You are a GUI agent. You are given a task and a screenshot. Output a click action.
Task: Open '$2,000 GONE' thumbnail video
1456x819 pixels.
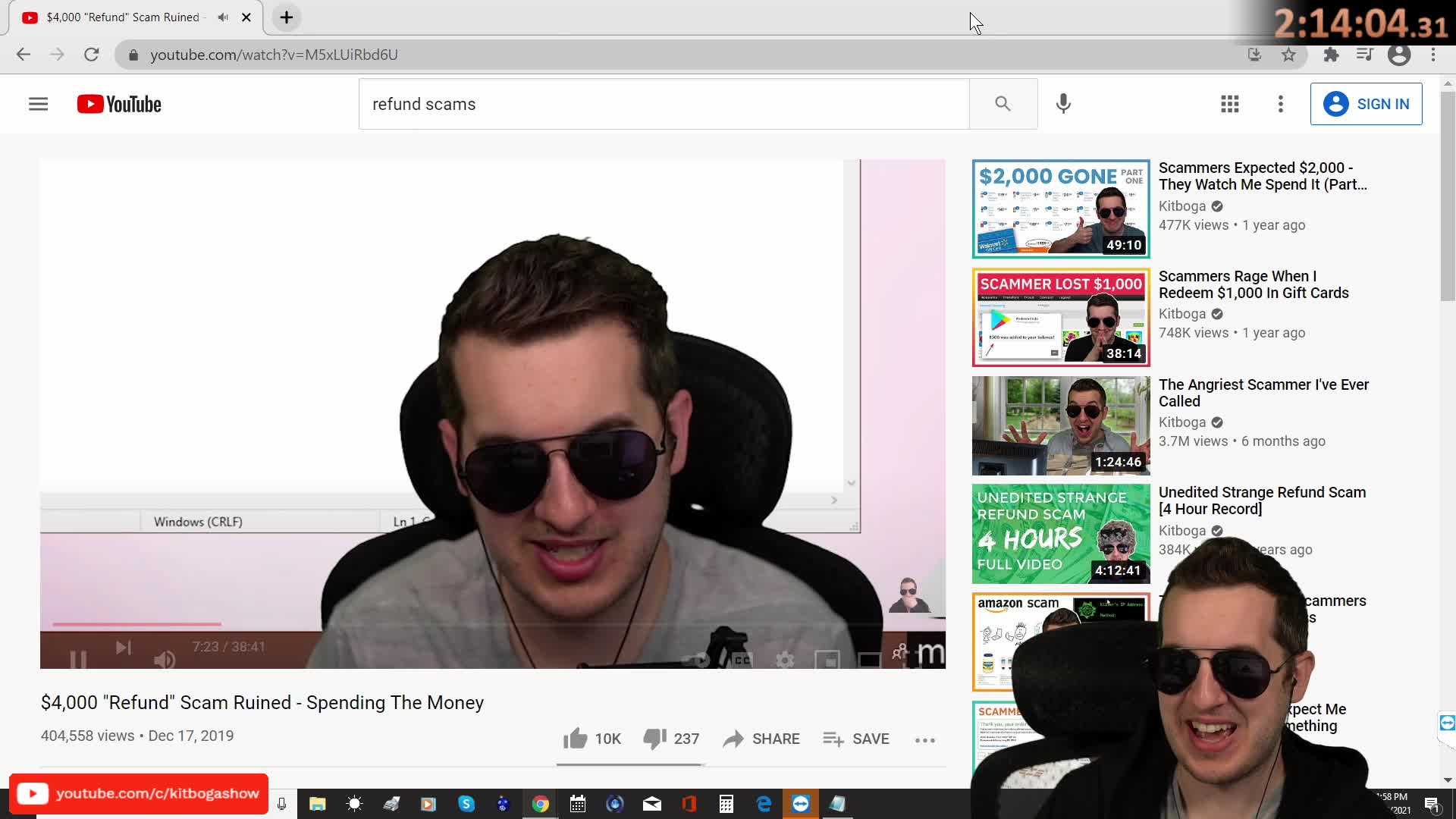pos(1061,209)
